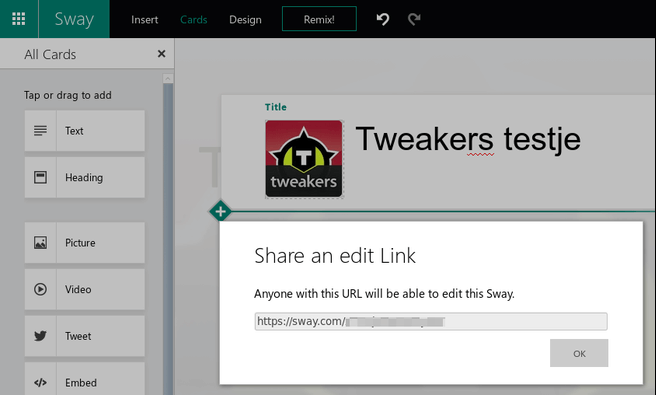The width and height of the screenshot is (656, 395).
Task: Add an Embed card
Action: pos(85,379)
